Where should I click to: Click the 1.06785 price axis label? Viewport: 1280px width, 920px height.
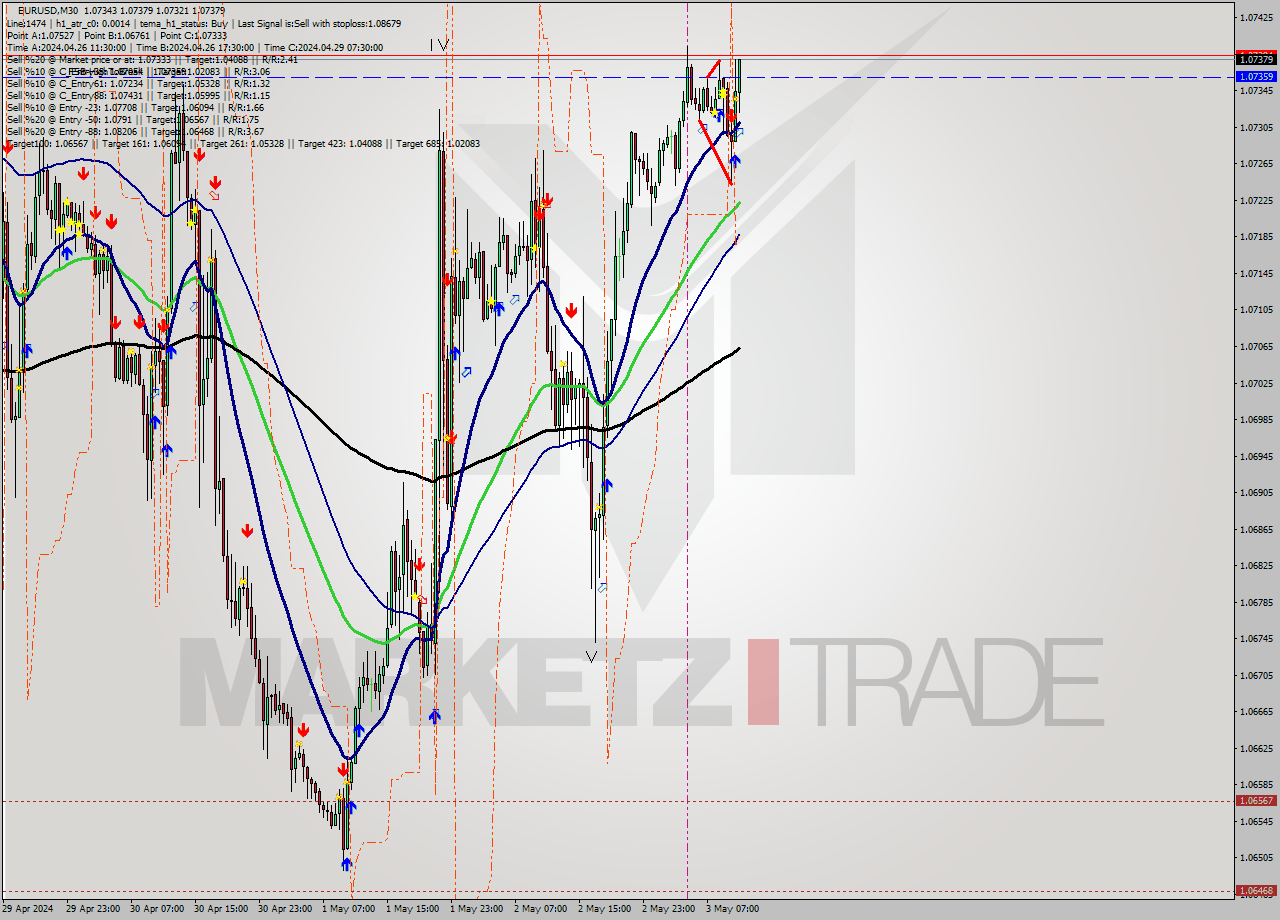[x=1256, y=602]
